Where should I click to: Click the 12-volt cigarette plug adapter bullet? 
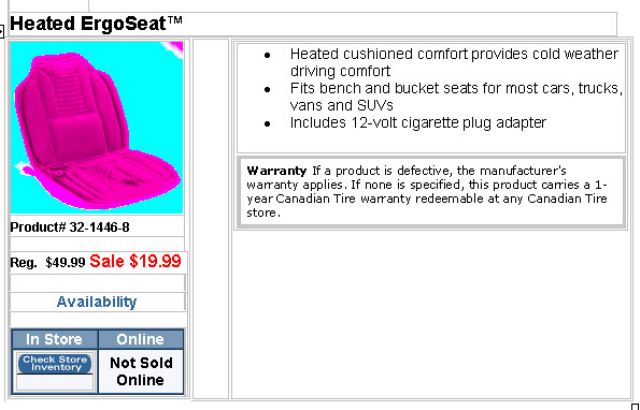pyautogui.click(x=417, y=122)
